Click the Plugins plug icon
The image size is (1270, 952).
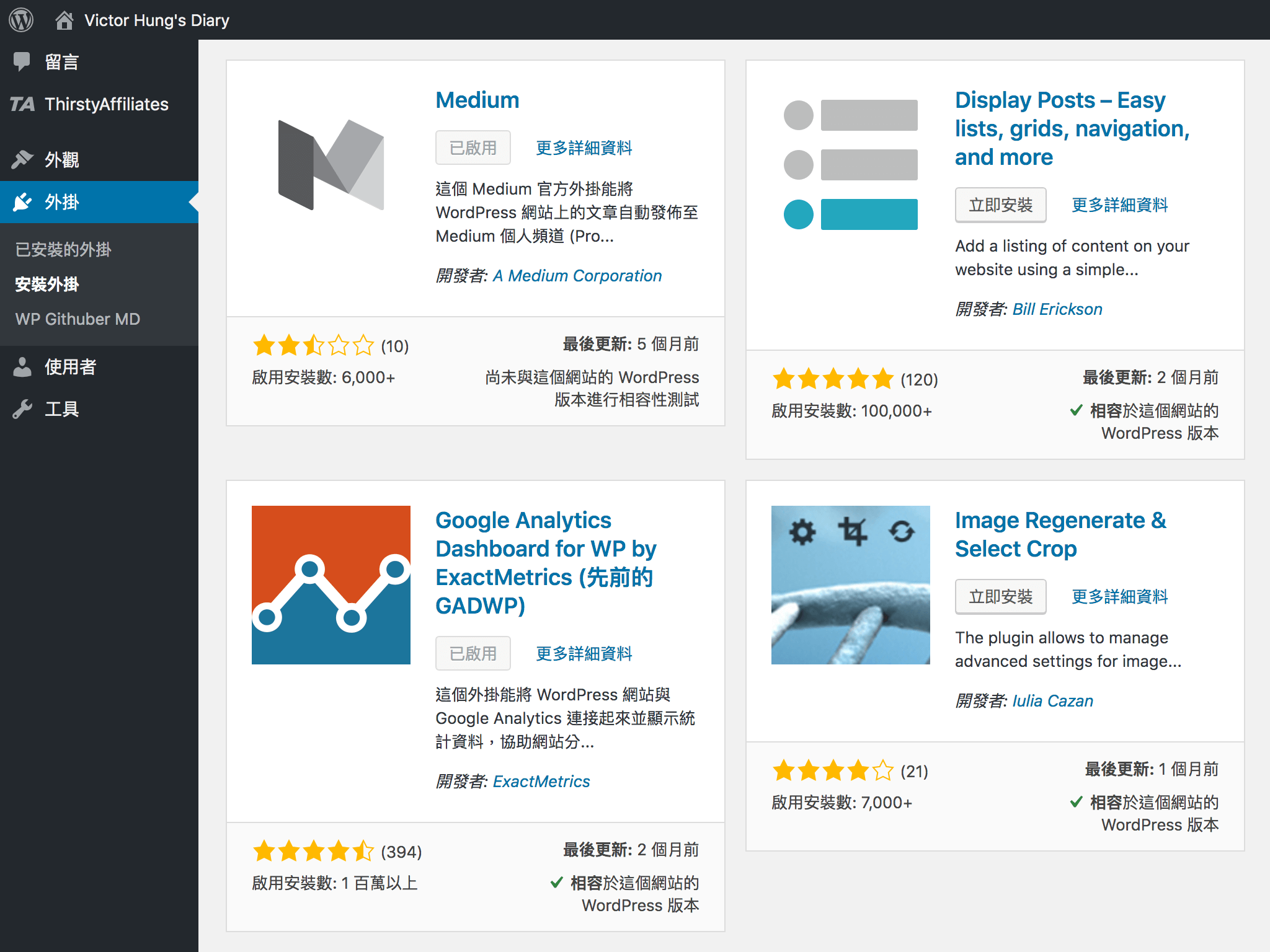click(x=22, y=202)
